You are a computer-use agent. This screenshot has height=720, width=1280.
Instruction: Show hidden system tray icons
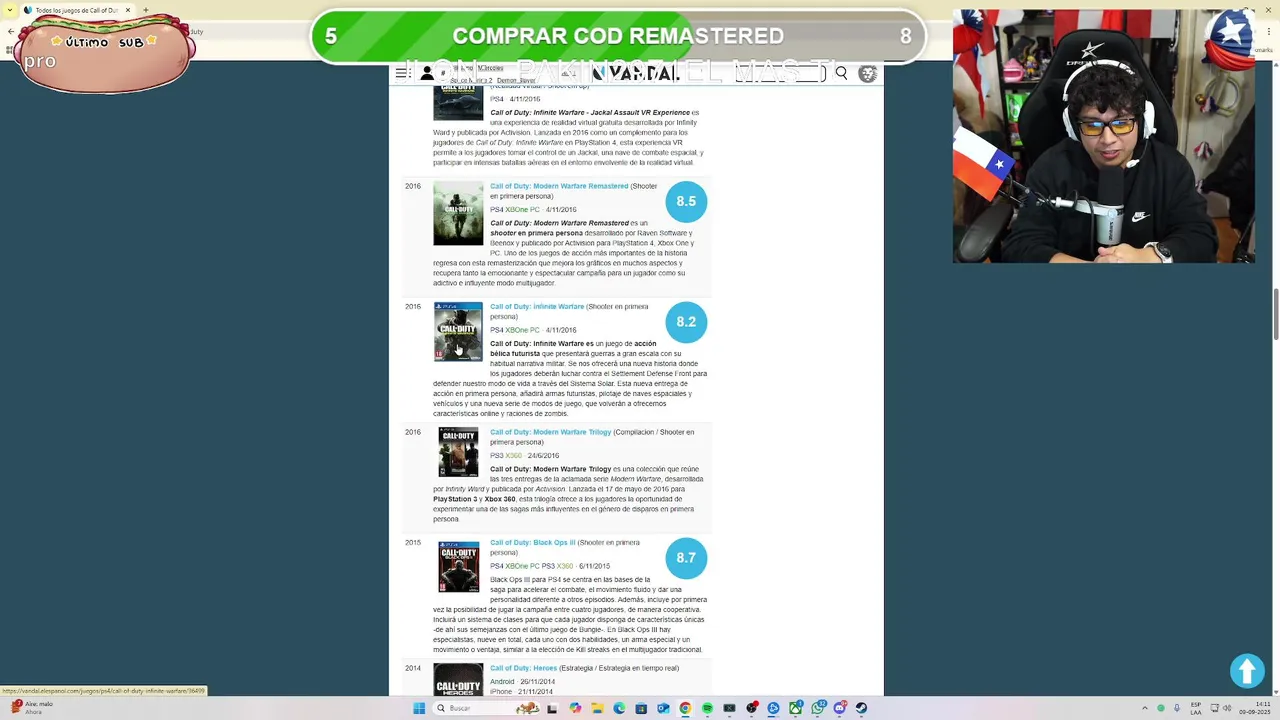tap(1145, 708)
